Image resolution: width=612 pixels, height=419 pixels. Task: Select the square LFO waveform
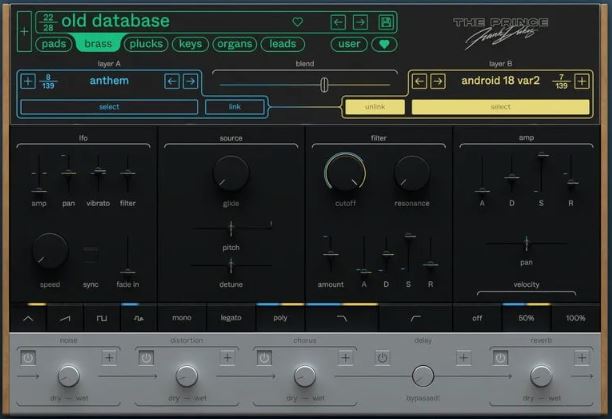pos(102,318)
